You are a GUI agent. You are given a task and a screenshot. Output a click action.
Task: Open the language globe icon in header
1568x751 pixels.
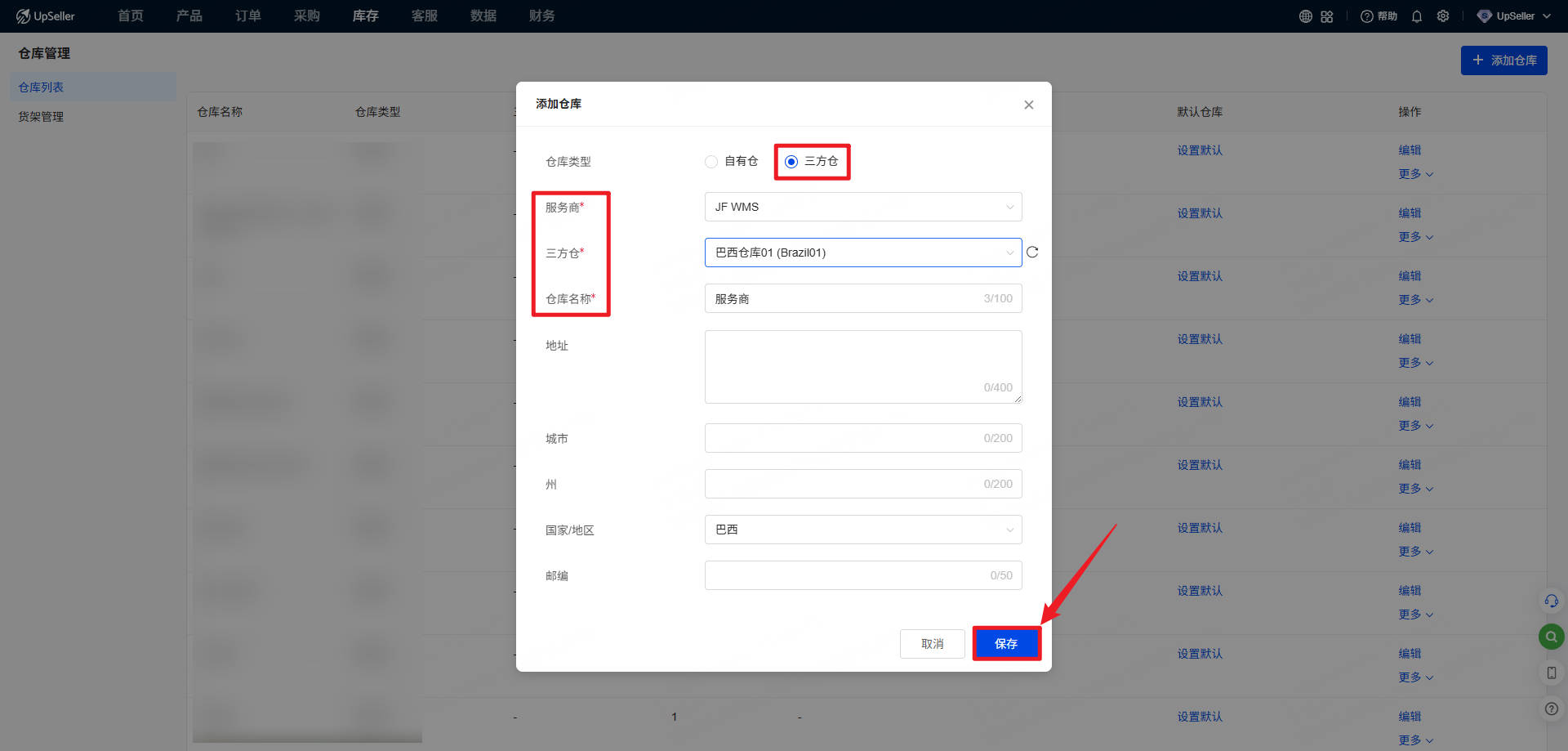tap(1305, 16)
